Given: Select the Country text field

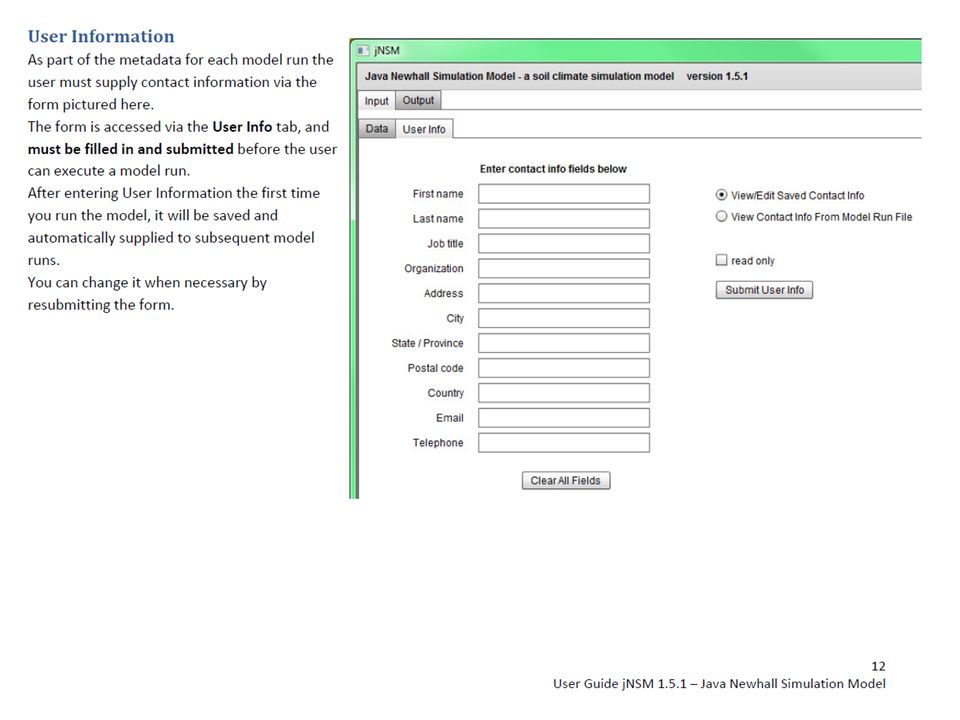Looking at the screenshot, I should (x=564, y=393).
